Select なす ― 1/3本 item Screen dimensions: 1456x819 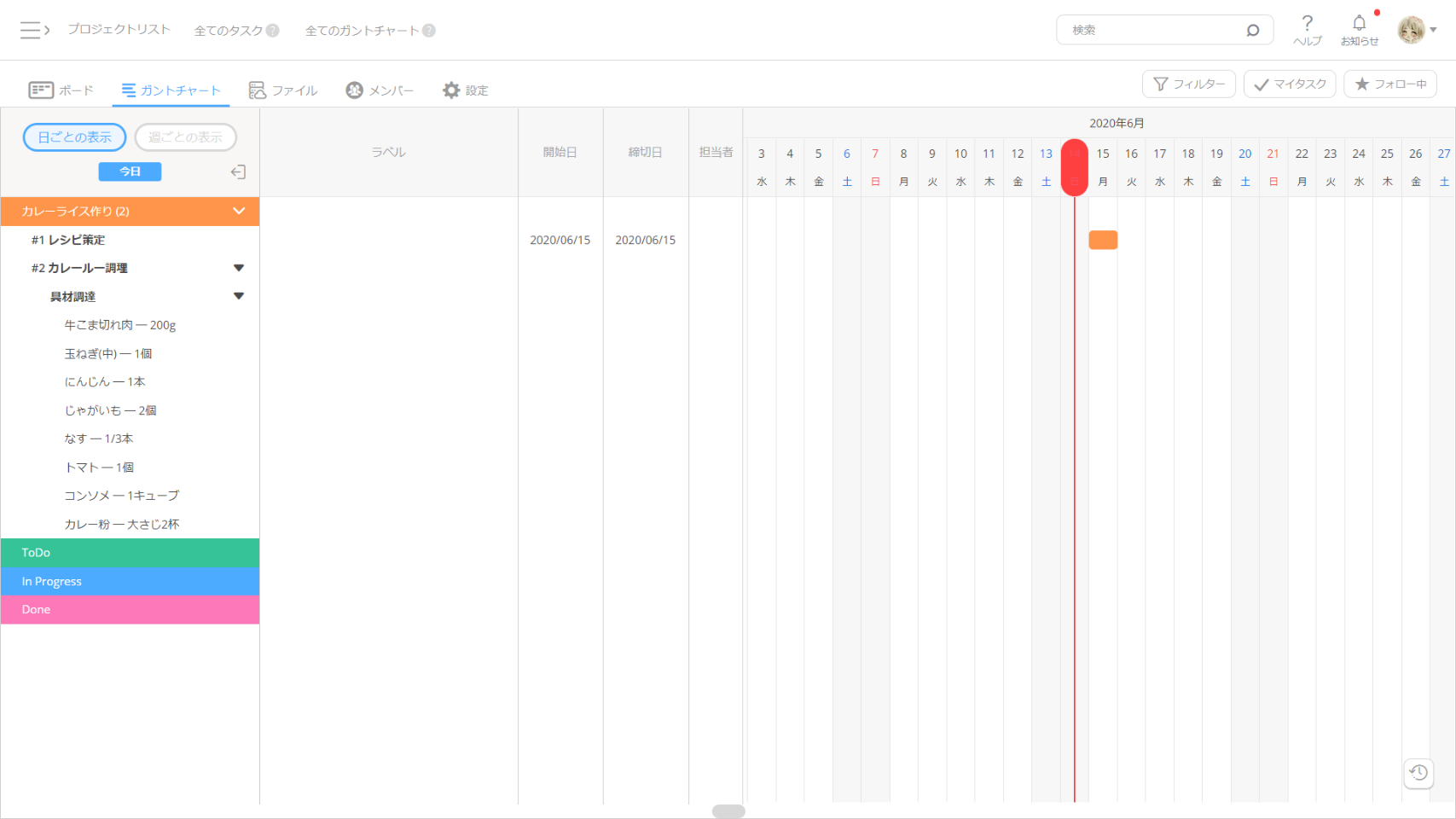pyautogui.click(x=99, y=439)
